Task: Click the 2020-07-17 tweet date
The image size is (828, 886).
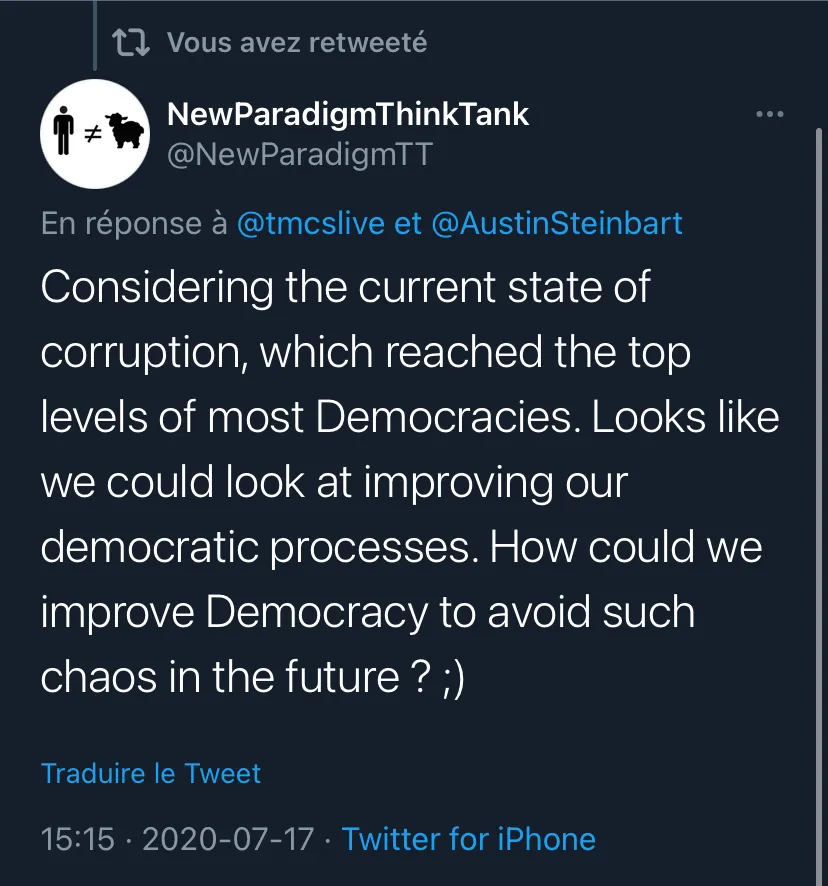Action: (x=228, y=839)
